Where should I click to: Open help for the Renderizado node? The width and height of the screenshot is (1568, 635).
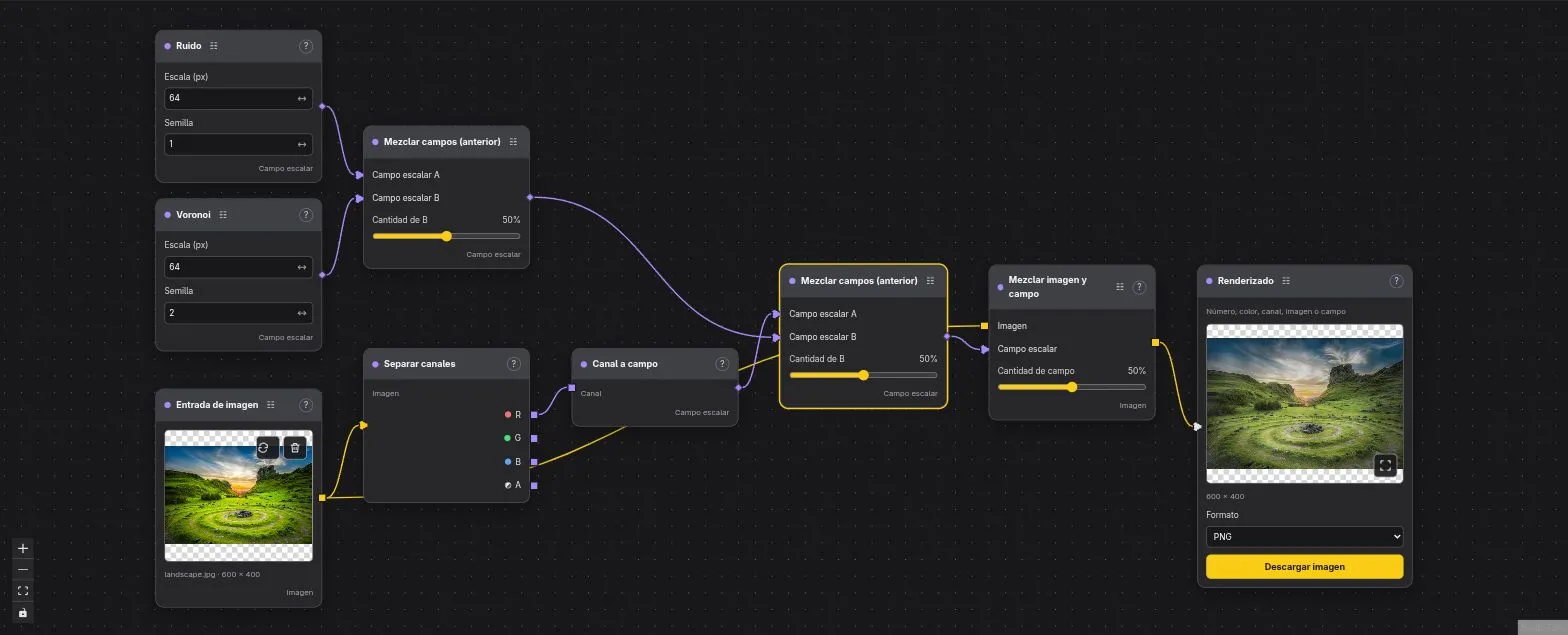[x=1397, y=281]
